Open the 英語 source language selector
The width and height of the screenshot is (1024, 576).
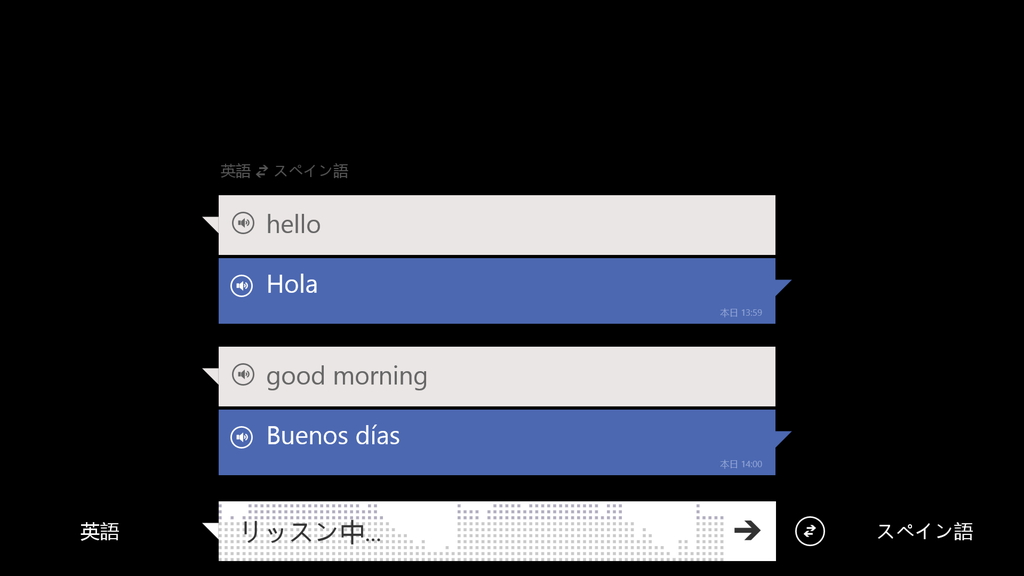(99, 531)
